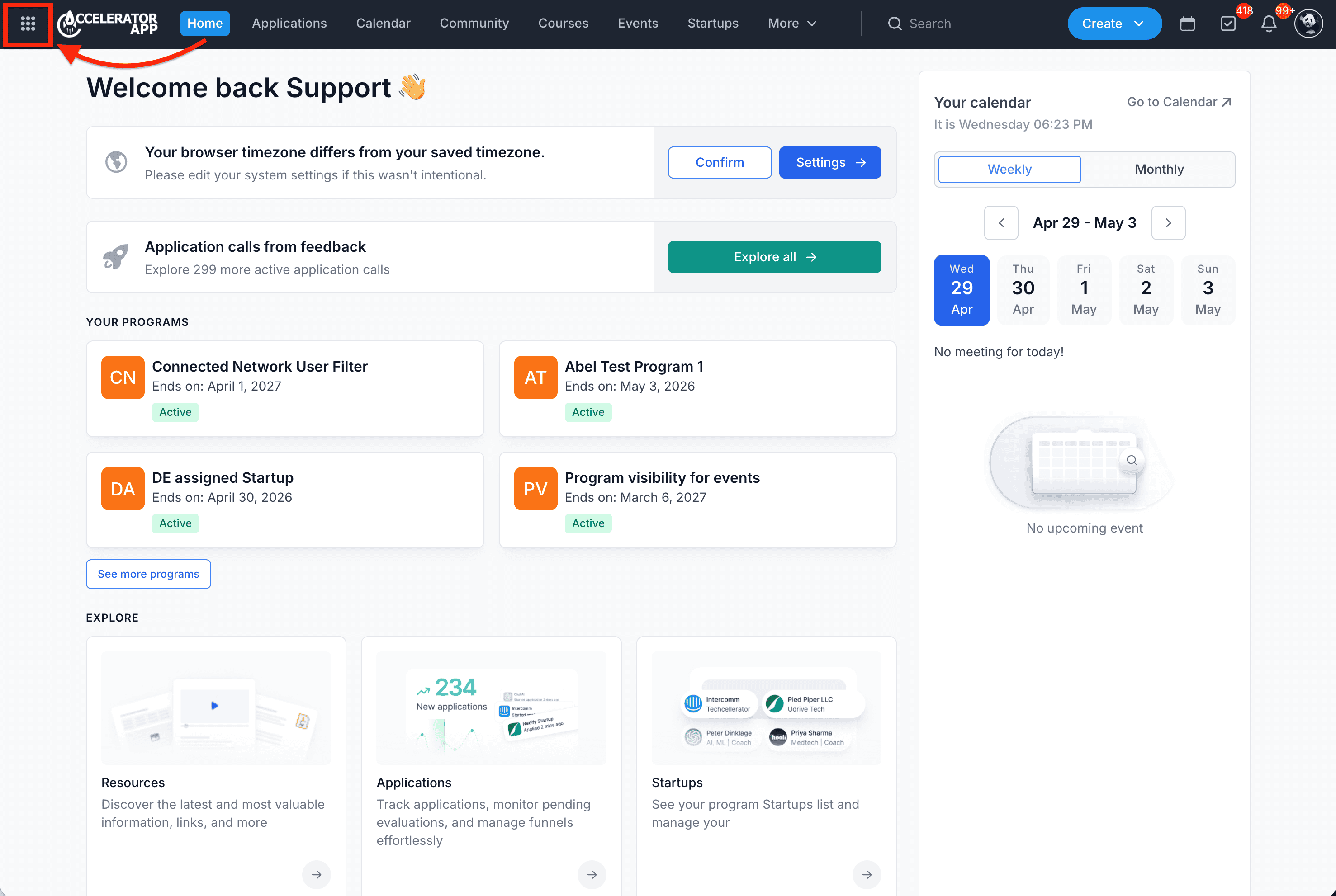Select Sun 3 May in the calendar
This screenshot has height=896, width=1336.
[x=1208, y=290]
